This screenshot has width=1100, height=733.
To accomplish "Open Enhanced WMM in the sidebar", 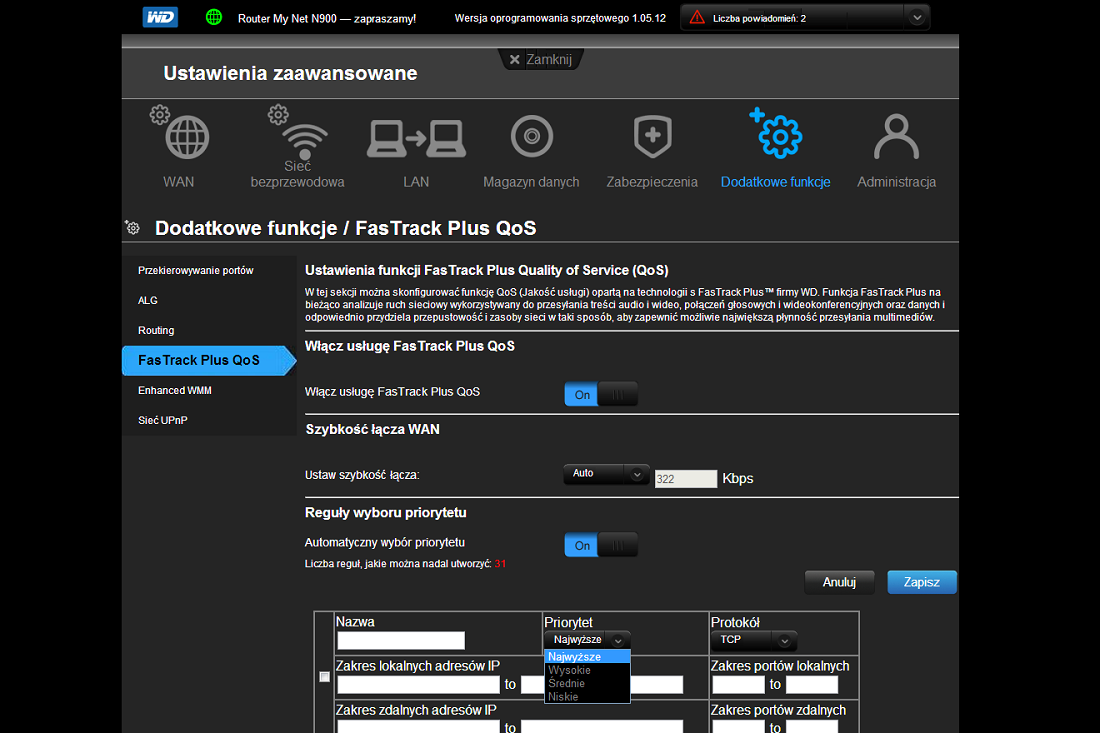I will point(175,390).
